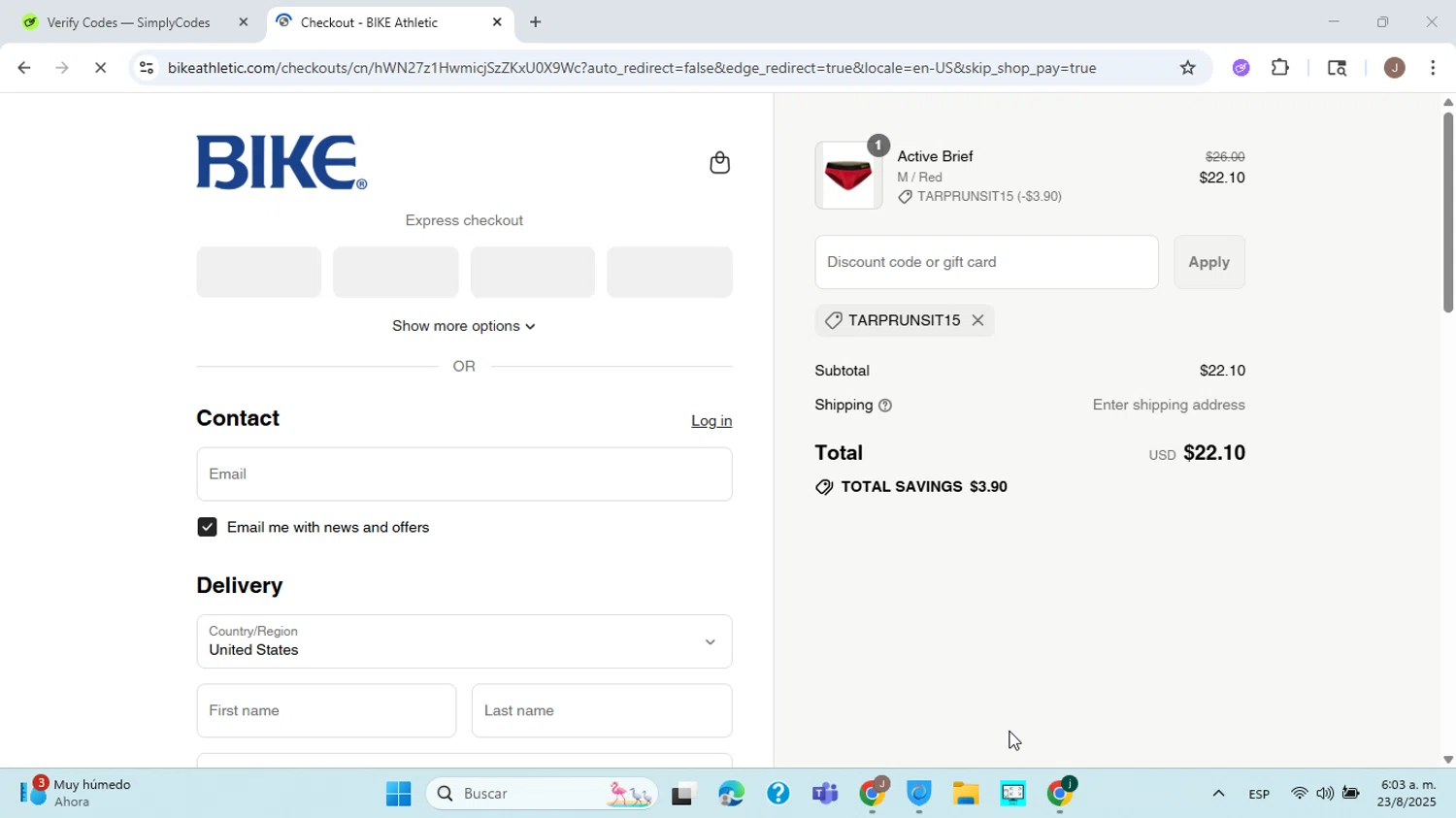Open the battery status icon
This screenshot has height=818, width=1456.
pos(1350,794)
